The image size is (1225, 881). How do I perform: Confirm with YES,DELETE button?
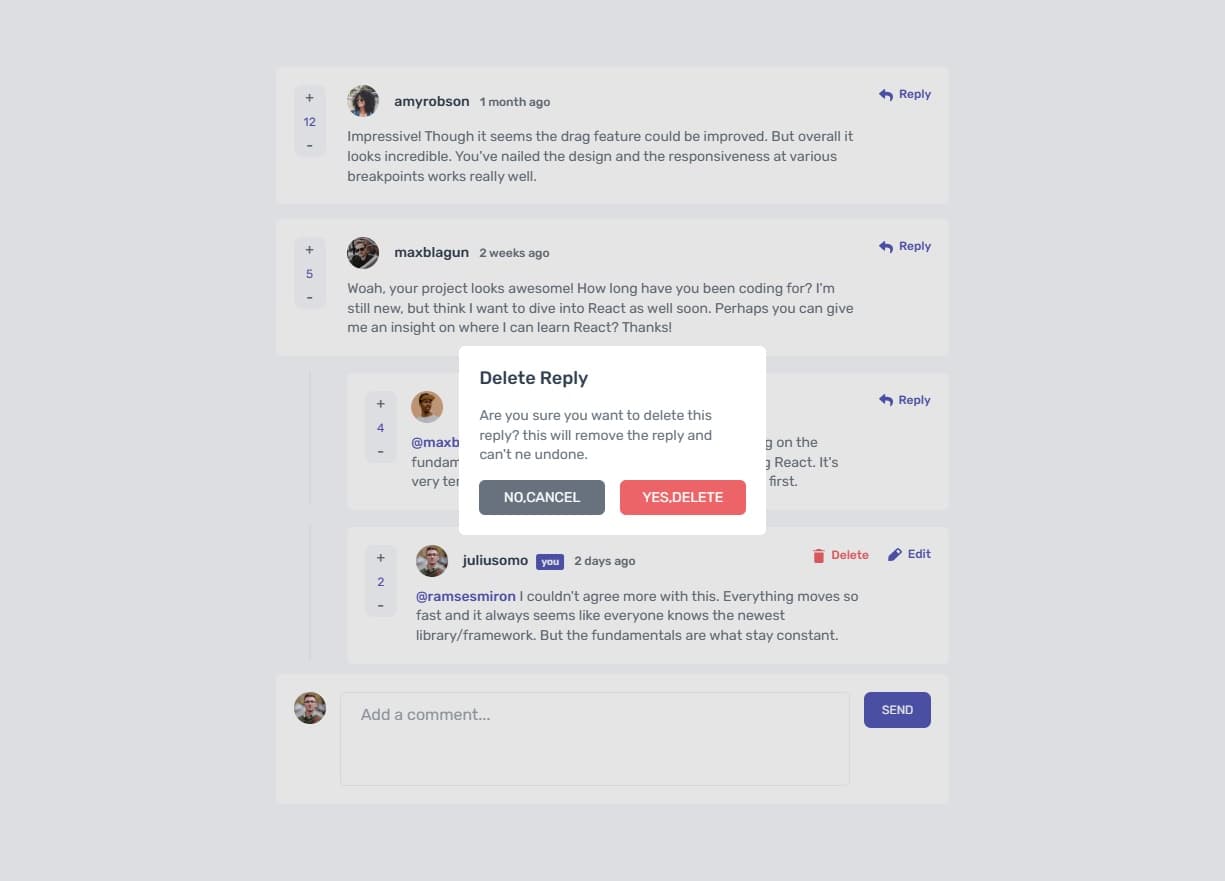[683, 497]
